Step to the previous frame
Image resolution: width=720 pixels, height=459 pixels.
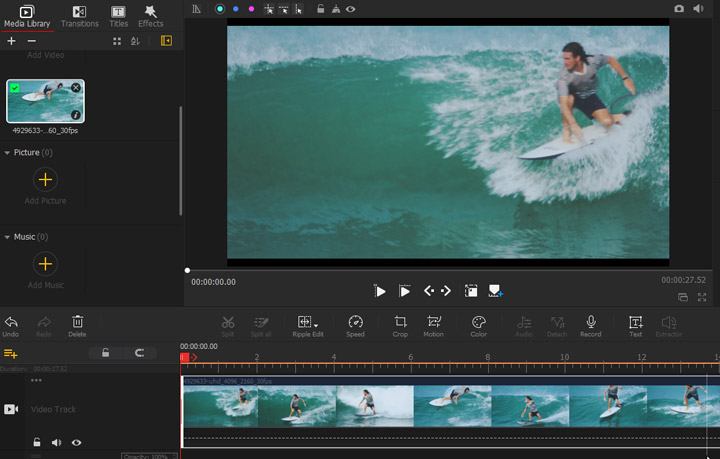point(429,291)
